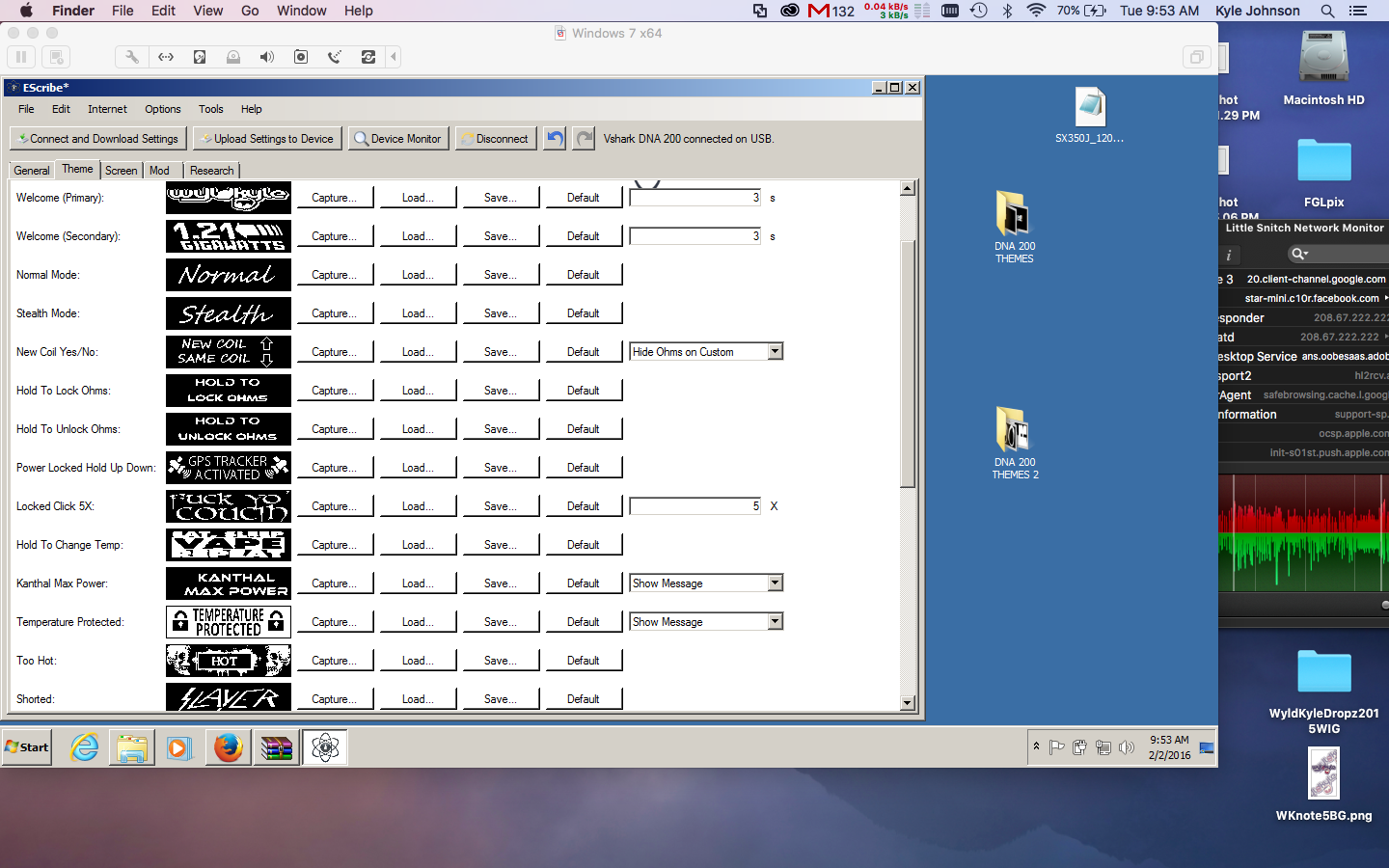Click the Temperature Protected theme image

coord(229,622)
